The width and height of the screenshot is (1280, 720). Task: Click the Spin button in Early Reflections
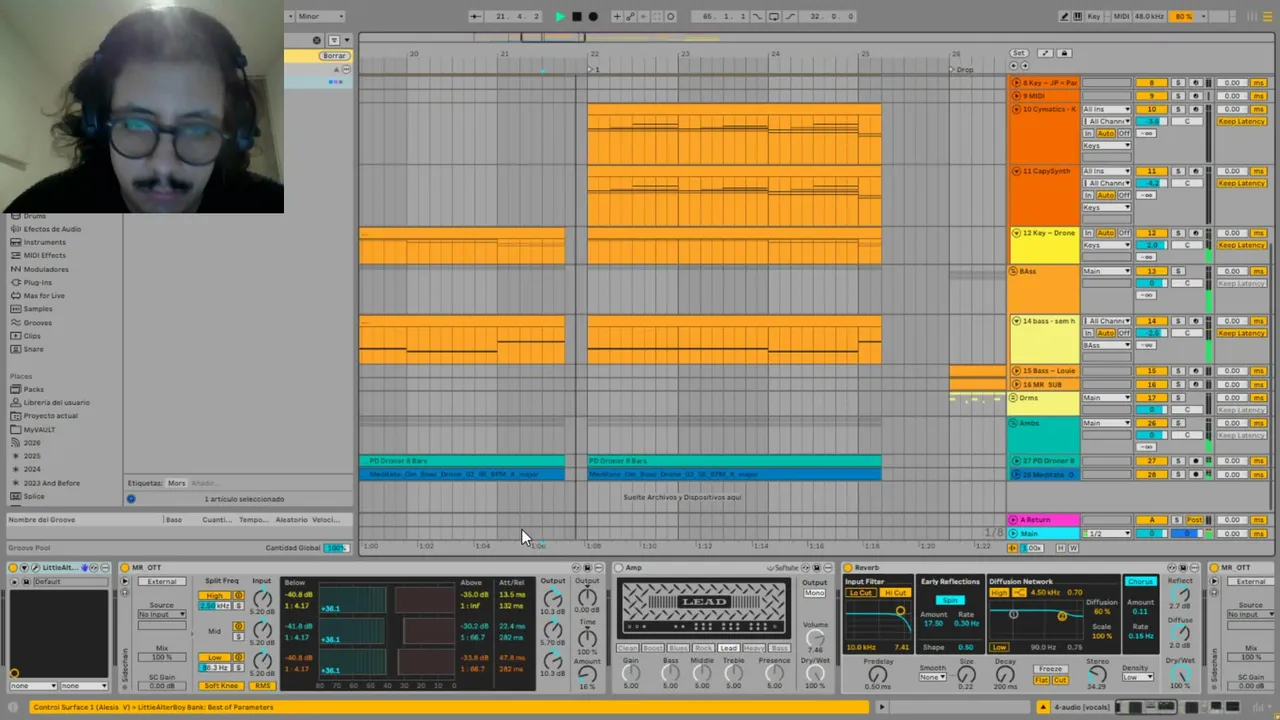click(x=950, y=601)
